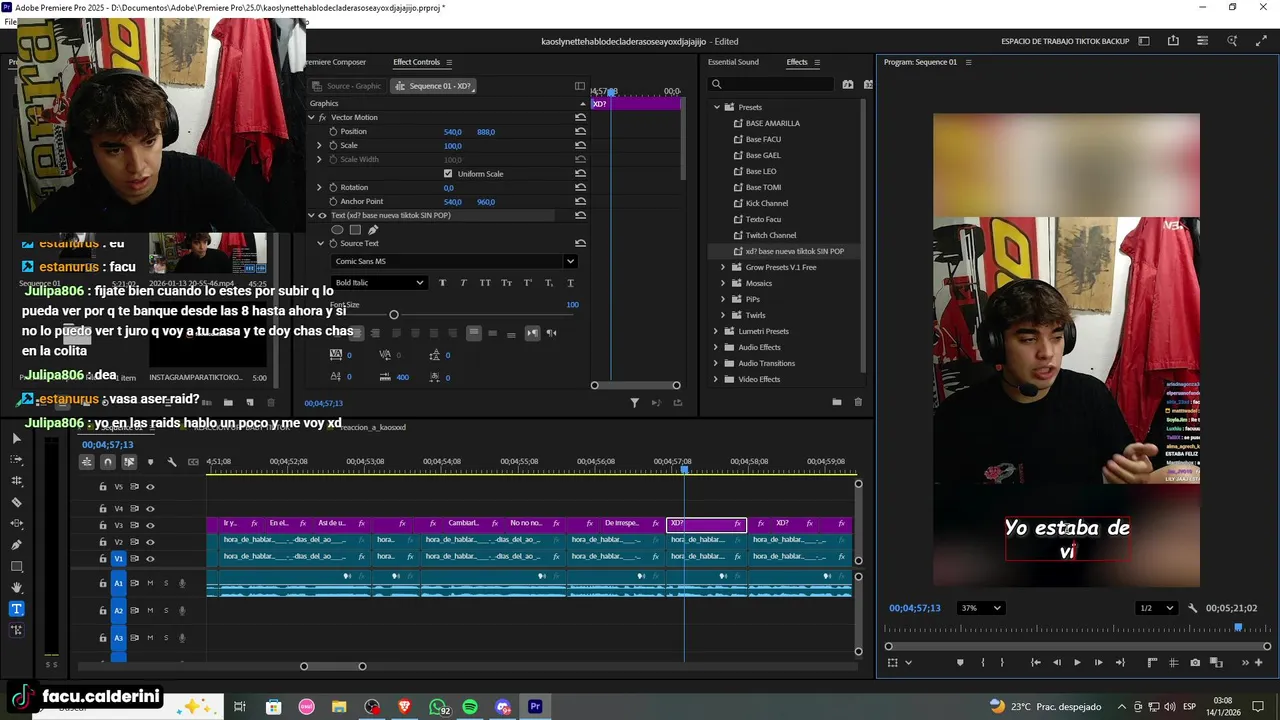Adjust the Font Size slider handle
The image size is (1280, 720).
pos(393,315)
